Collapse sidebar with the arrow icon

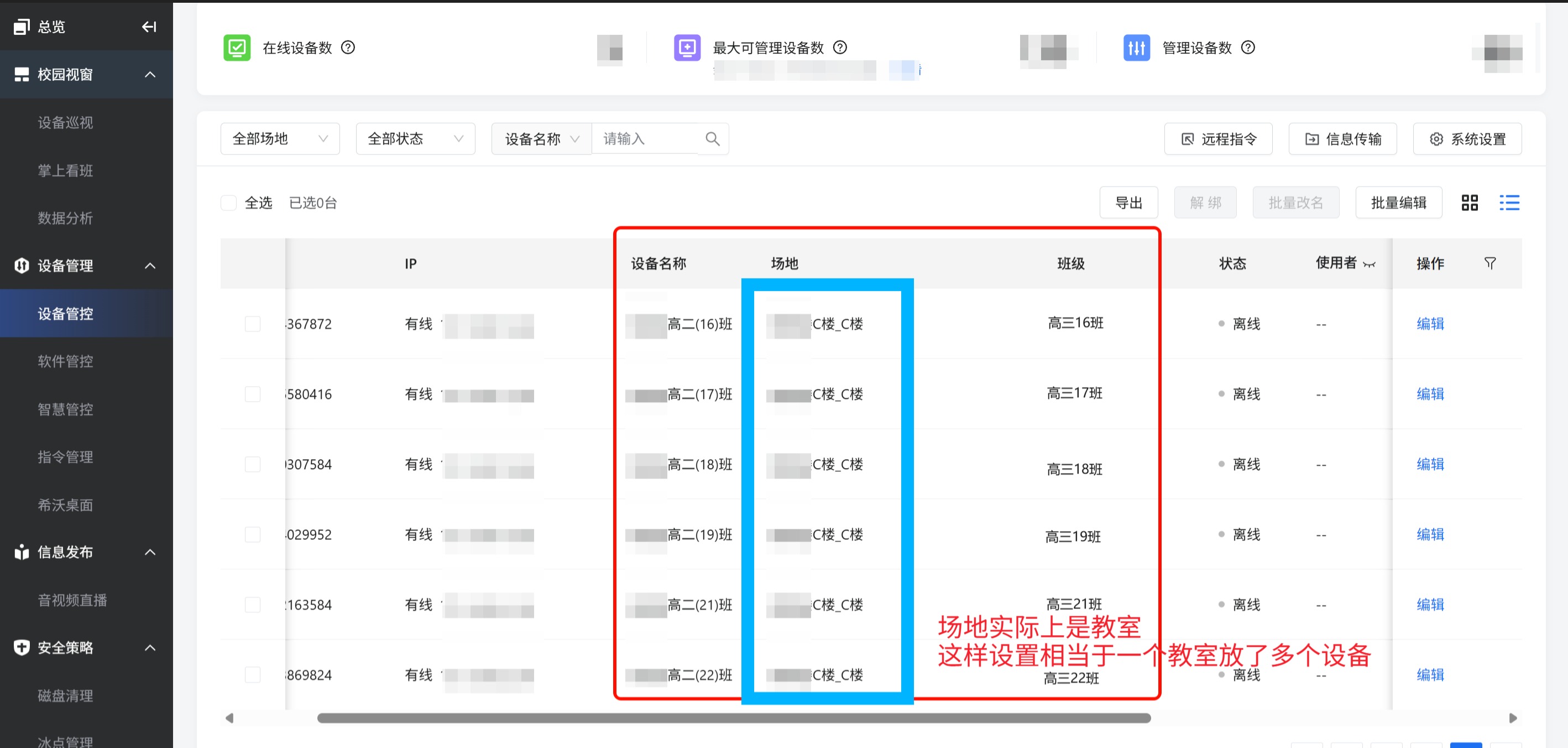[149, 27]
